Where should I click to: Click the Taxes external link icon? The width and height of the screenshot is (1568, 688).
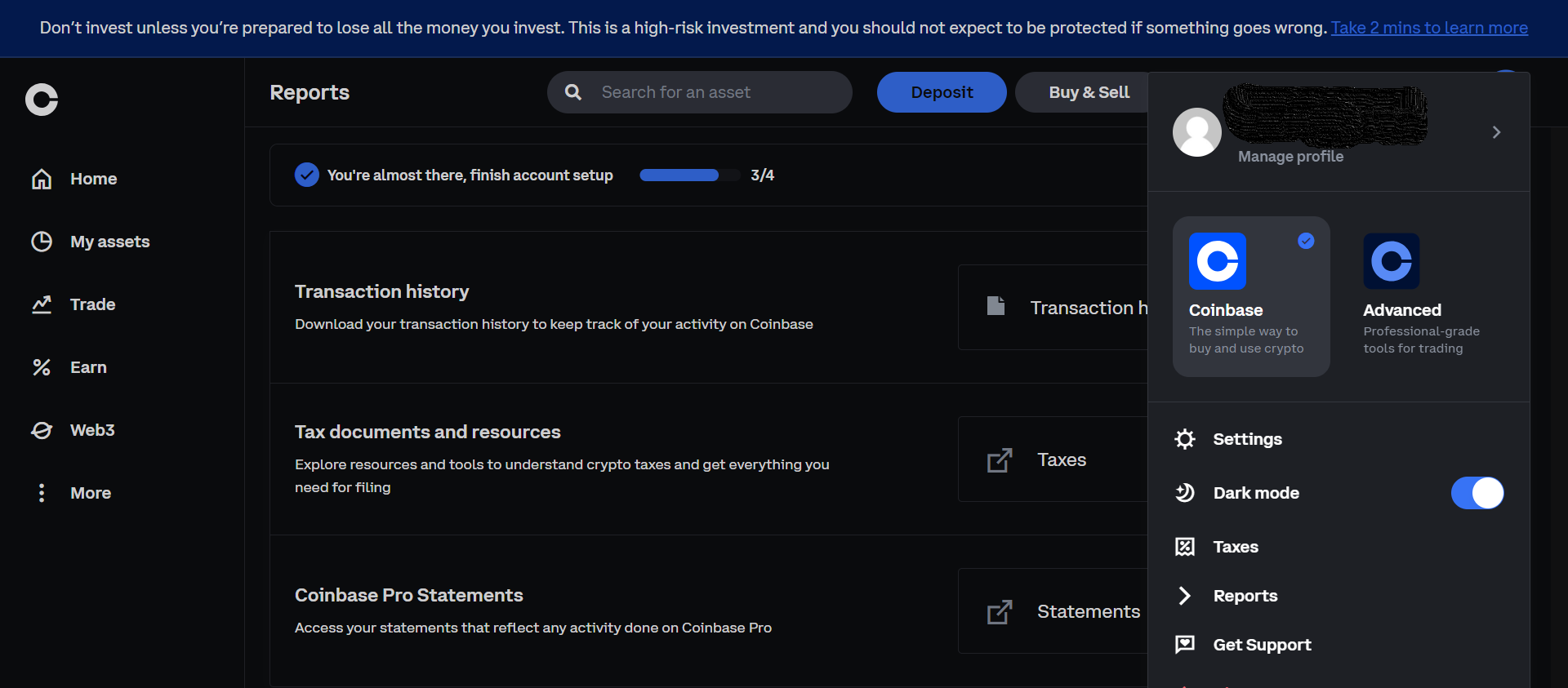(1000, 459)
